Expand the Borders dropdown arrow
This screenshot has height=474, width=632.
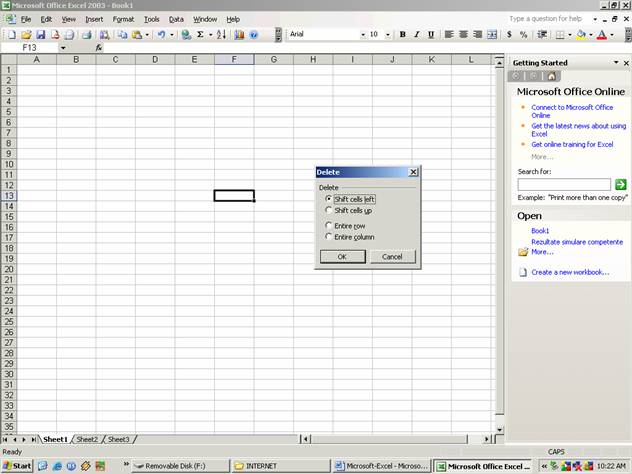pyautogui.click(x=570, y=35)
